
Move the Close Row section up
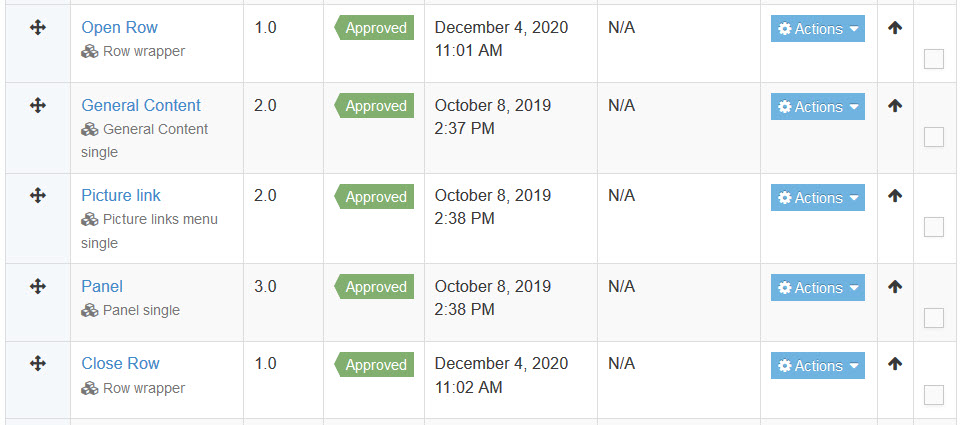coord(895,364)
